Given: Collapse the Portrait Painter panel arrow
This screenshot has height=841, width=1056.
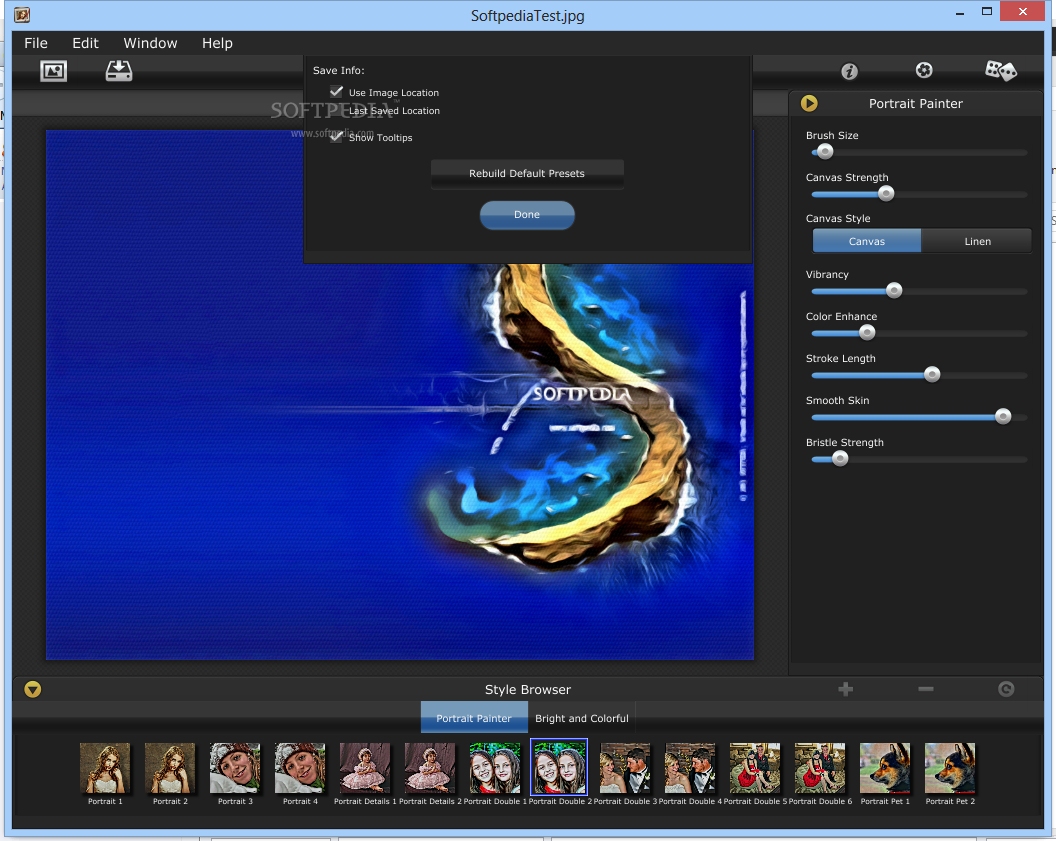Looking at the screenshot, I should coord(809,103).
